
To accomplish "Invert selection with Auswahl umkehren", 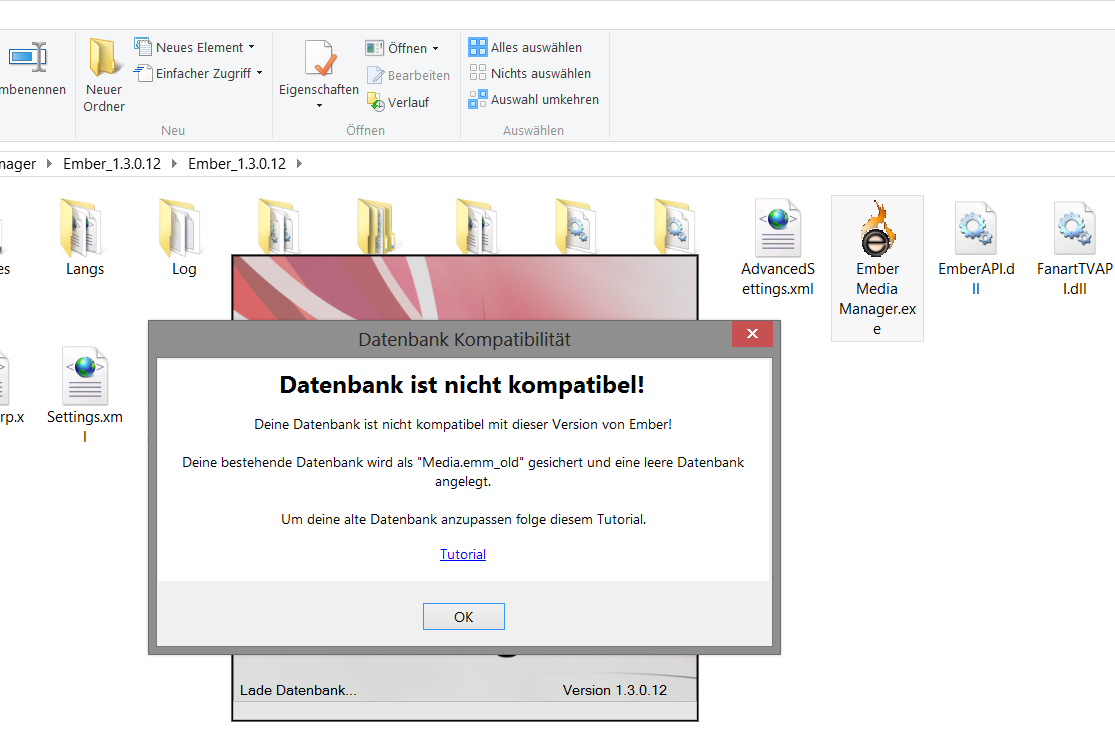I will point(534,100).
